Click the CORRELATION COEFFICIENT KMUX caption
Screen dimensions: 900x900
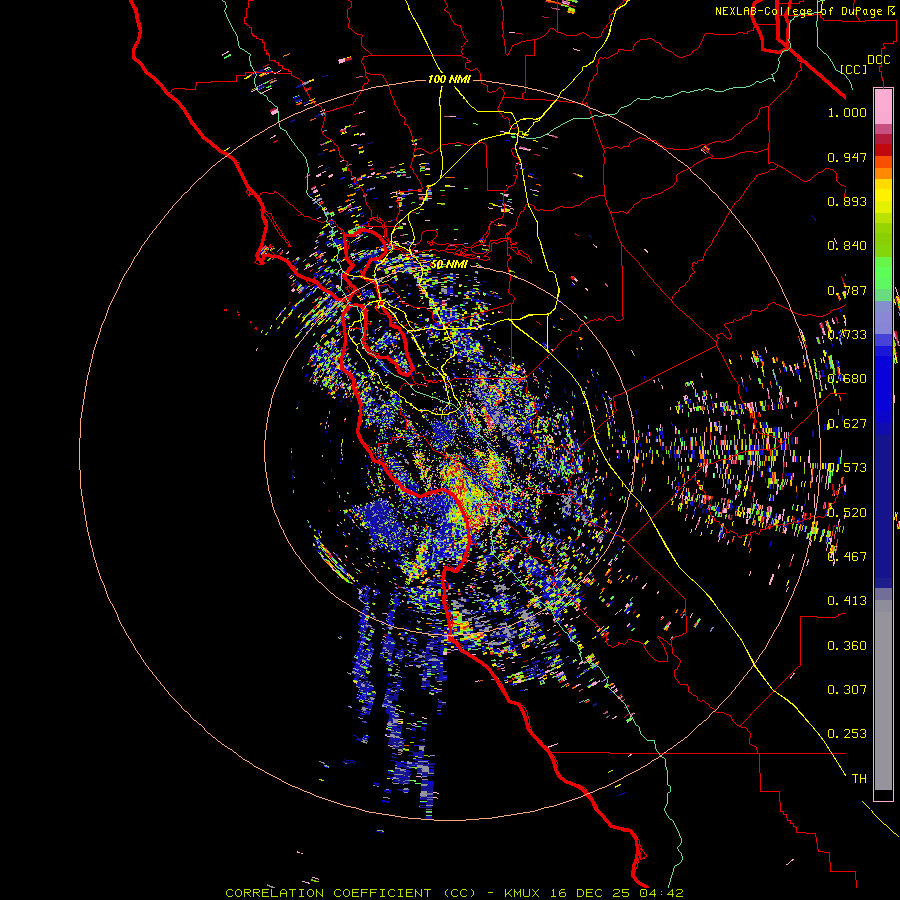click(x=454, y=893)
